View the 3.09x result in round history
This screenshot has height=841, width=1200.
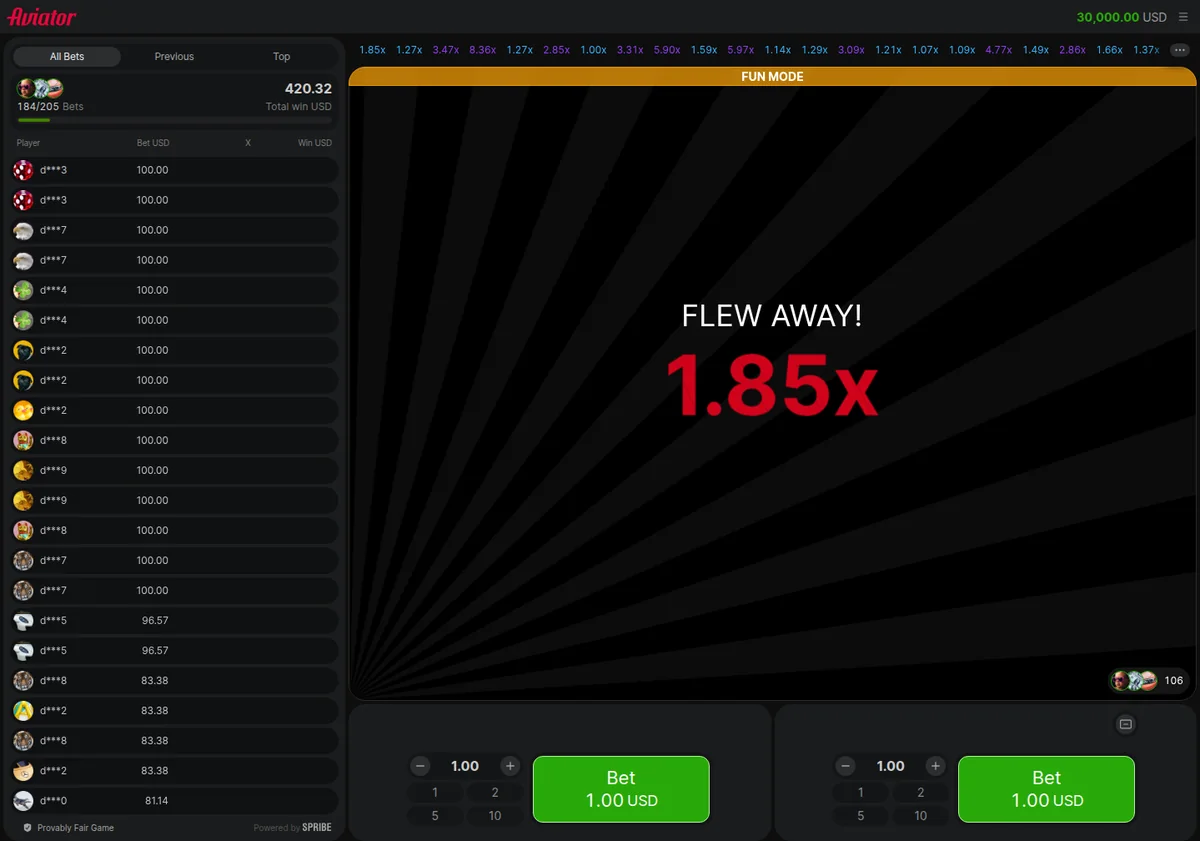pos(851,50)
